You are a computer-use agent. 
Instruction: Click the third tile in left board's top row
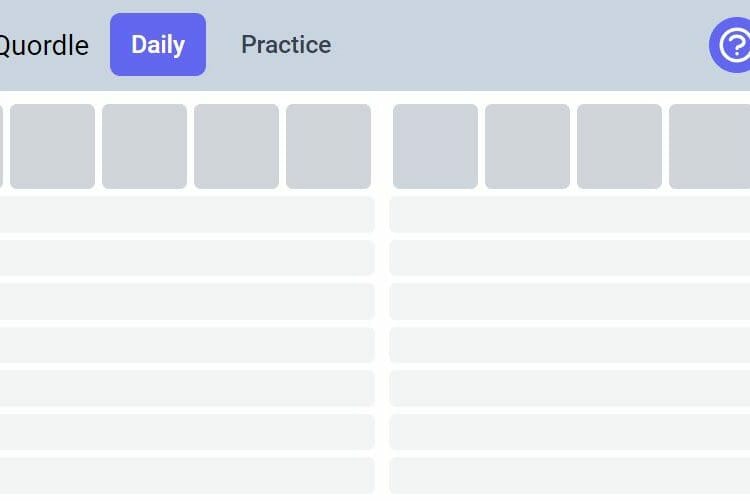point(144,146)
